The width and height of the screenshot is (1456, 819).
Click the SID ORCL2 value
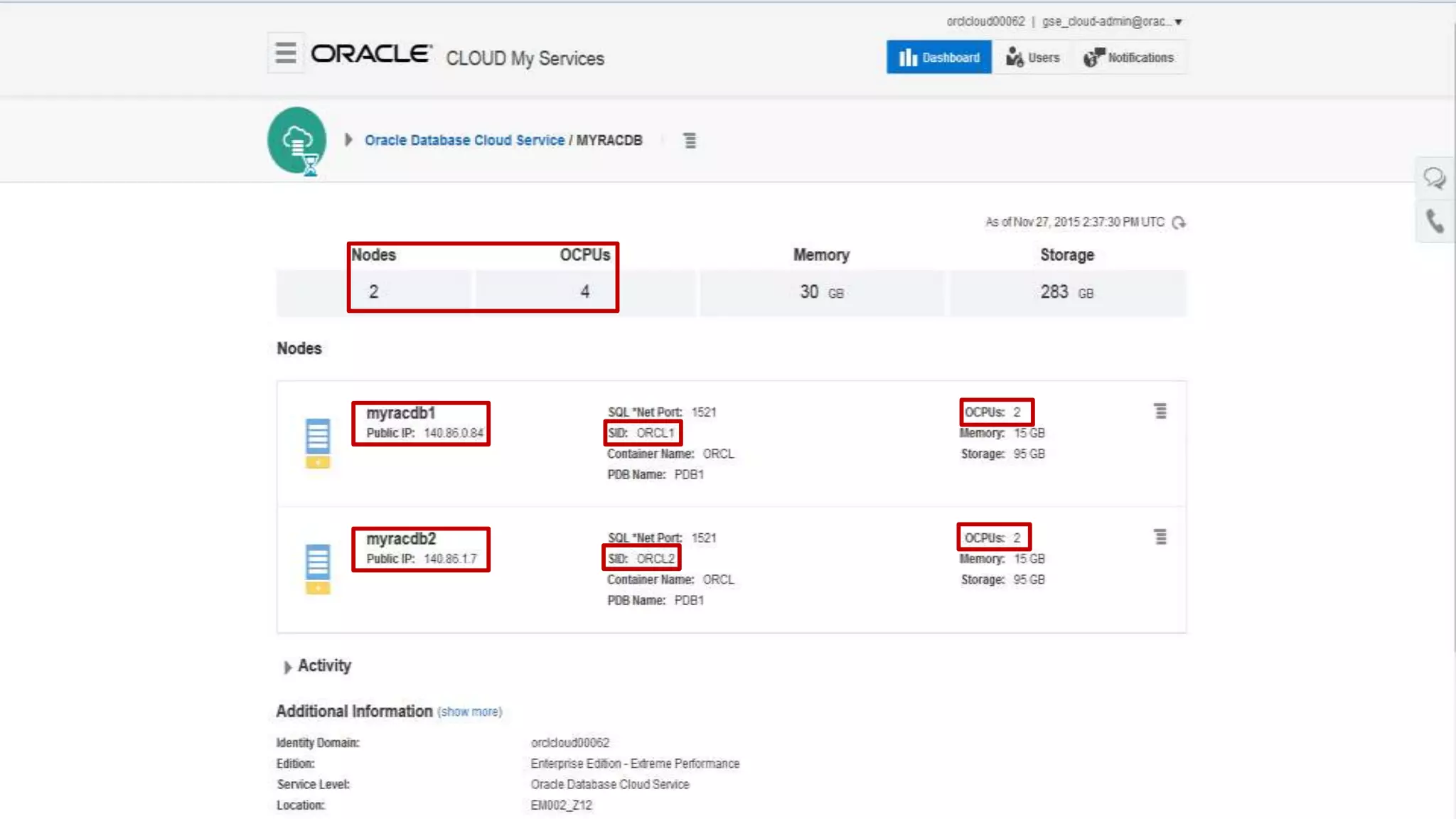655,559
